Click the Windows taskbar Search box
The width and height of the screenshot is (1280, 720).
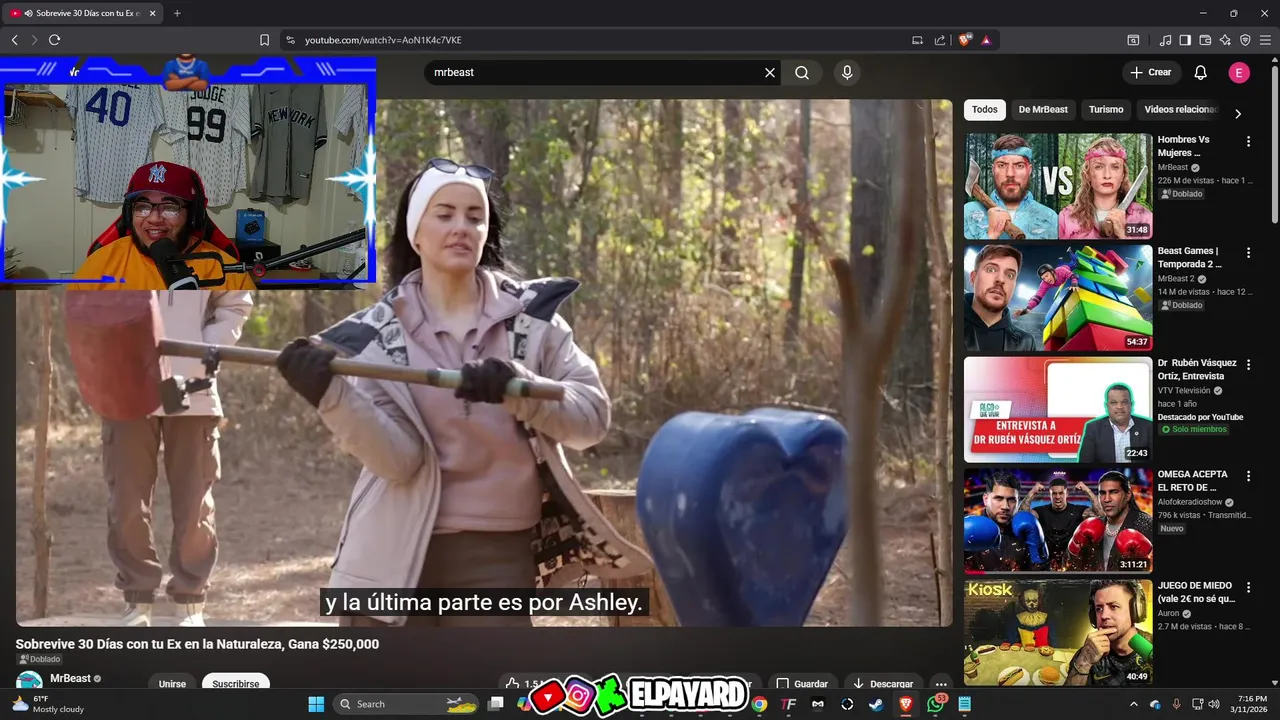coord(407,704)
